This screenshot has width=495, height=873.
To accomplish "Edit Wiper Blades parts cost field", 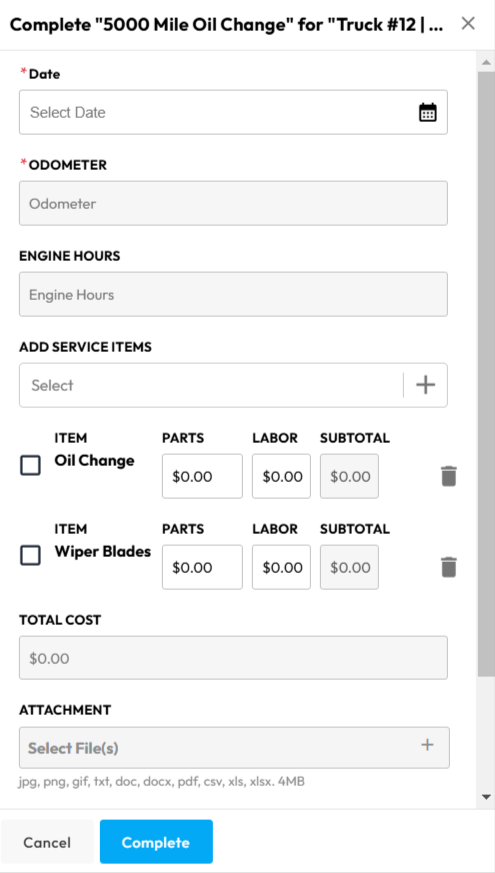I will [202, 567].
